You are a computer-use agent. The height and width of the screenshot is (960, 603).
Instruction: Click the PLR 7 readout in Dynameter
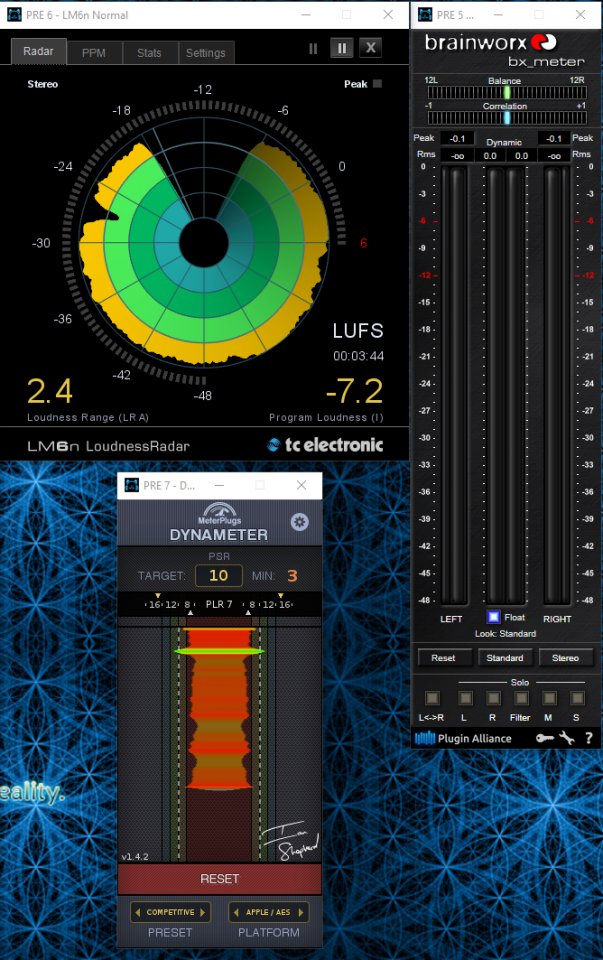tap(219, 604)
